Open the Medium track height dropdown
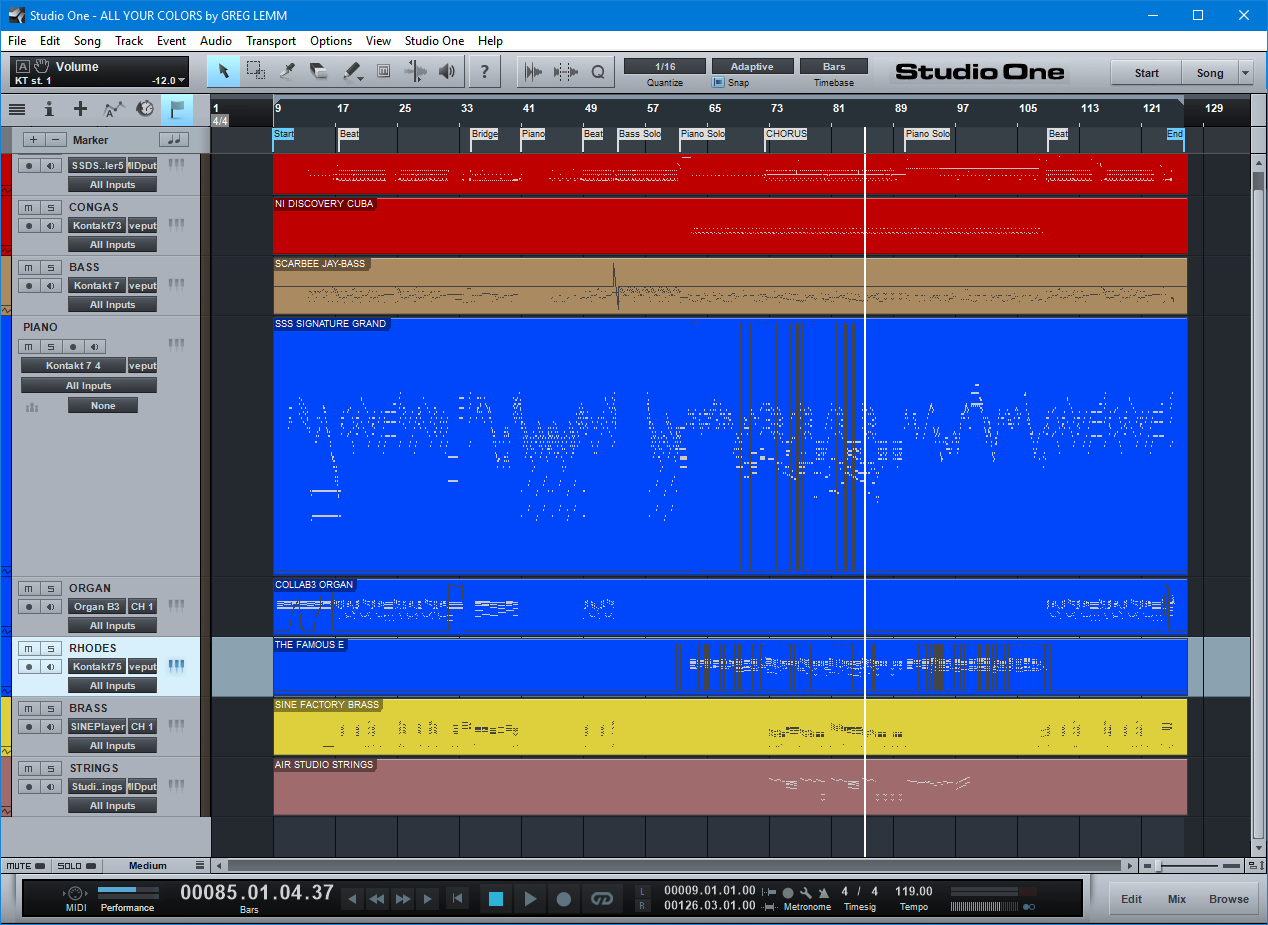1268x925 pixels. (x=155, y=866)
